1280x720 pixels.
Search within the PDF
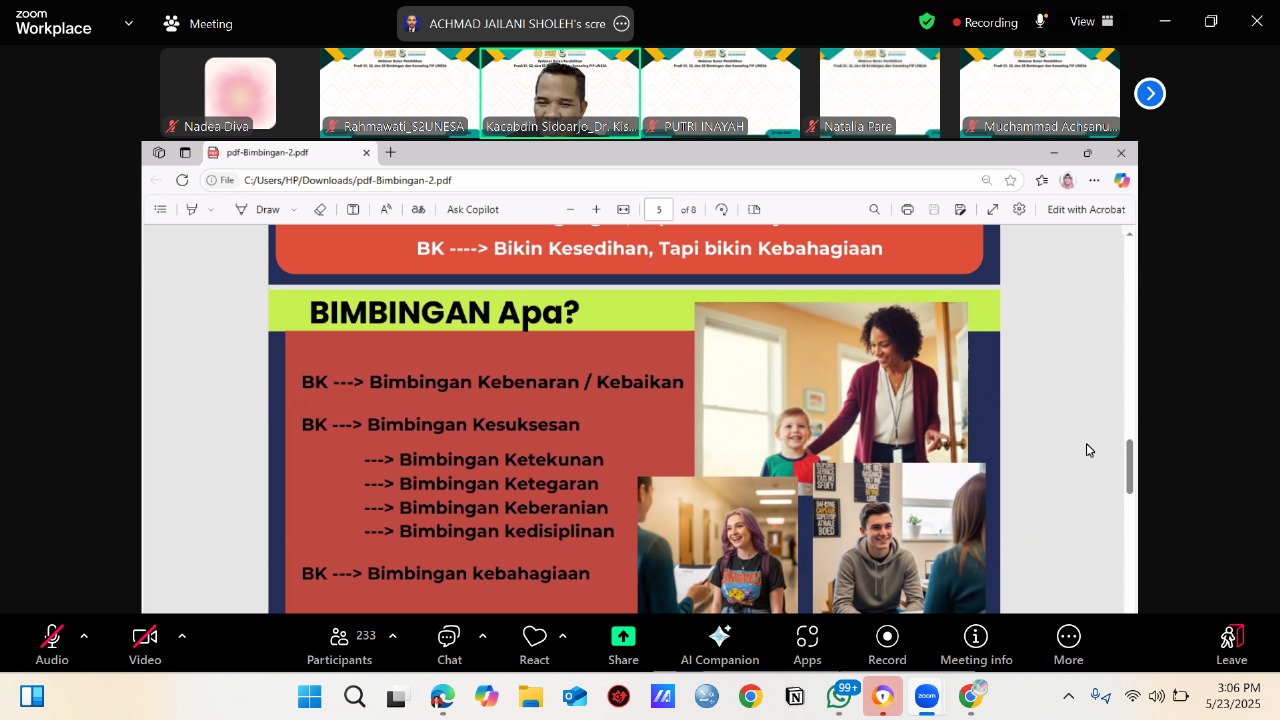click(x=874, y=209)
